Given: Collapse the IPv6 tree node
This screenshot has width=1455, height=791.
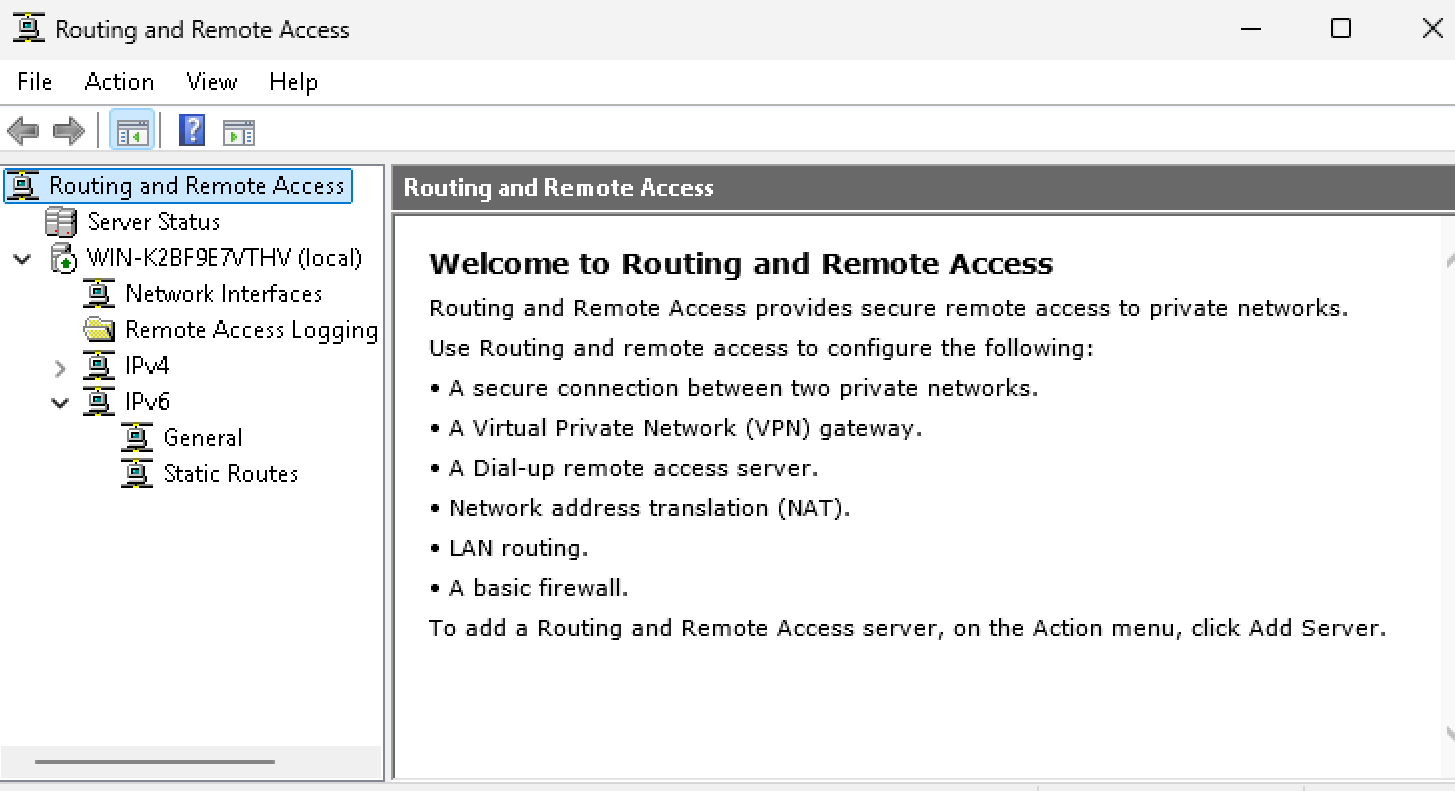Looking at the screenshot, I should pyautogui.click(x=60, y=403).
